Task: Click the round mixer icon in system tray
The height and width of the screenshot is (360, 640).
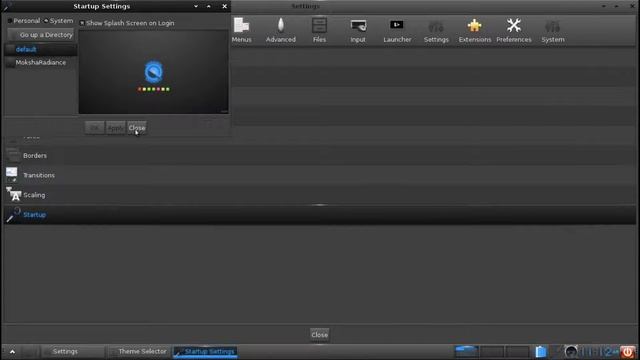Action: click(x=571, y=351)
